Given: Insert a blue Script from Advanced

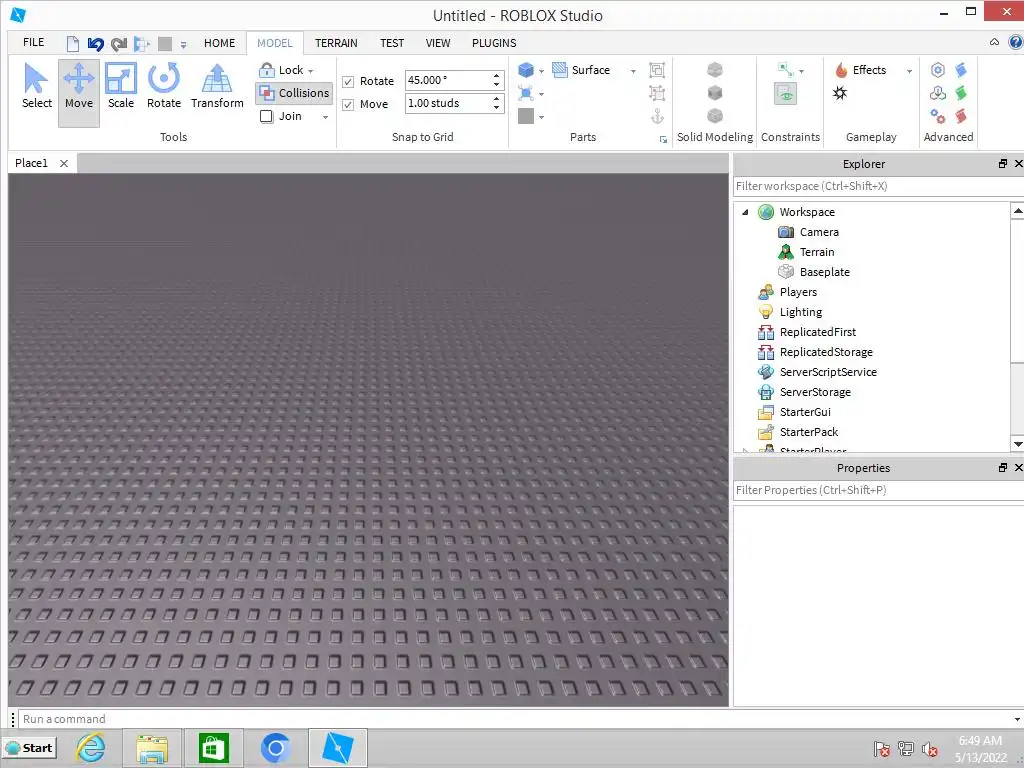Looking at the screenshot, I should tap(961, 70).
